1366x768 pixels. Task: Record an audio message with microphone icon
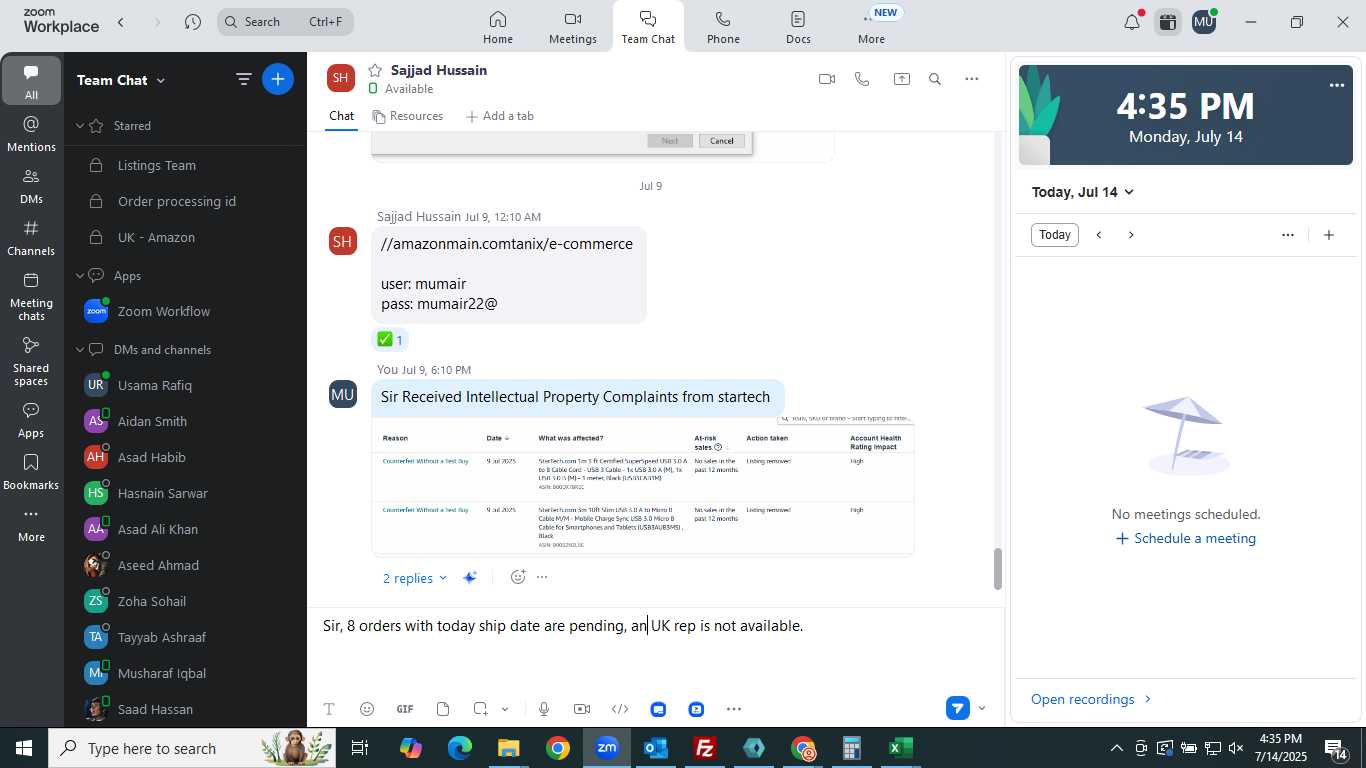click(x=544, y=709)
